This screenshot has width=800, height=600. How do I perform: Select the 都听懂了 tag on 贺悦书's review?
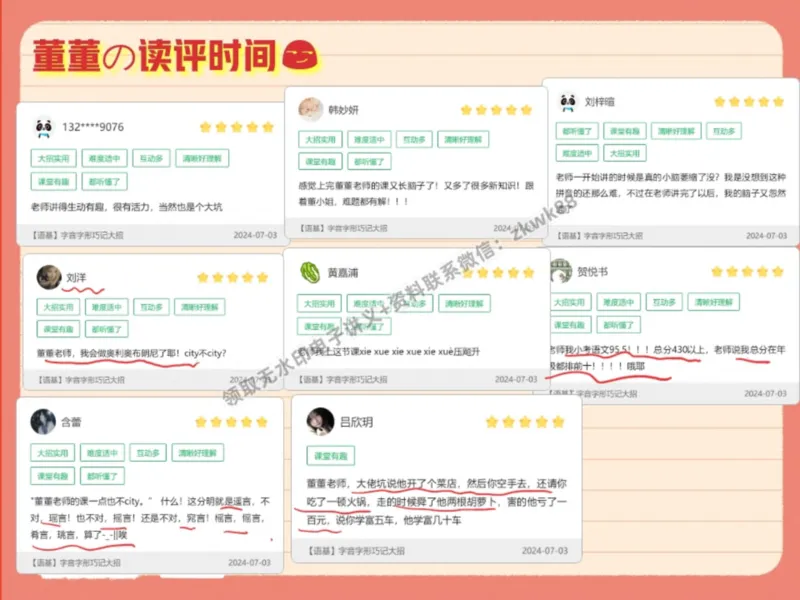(x=618, y=324)
